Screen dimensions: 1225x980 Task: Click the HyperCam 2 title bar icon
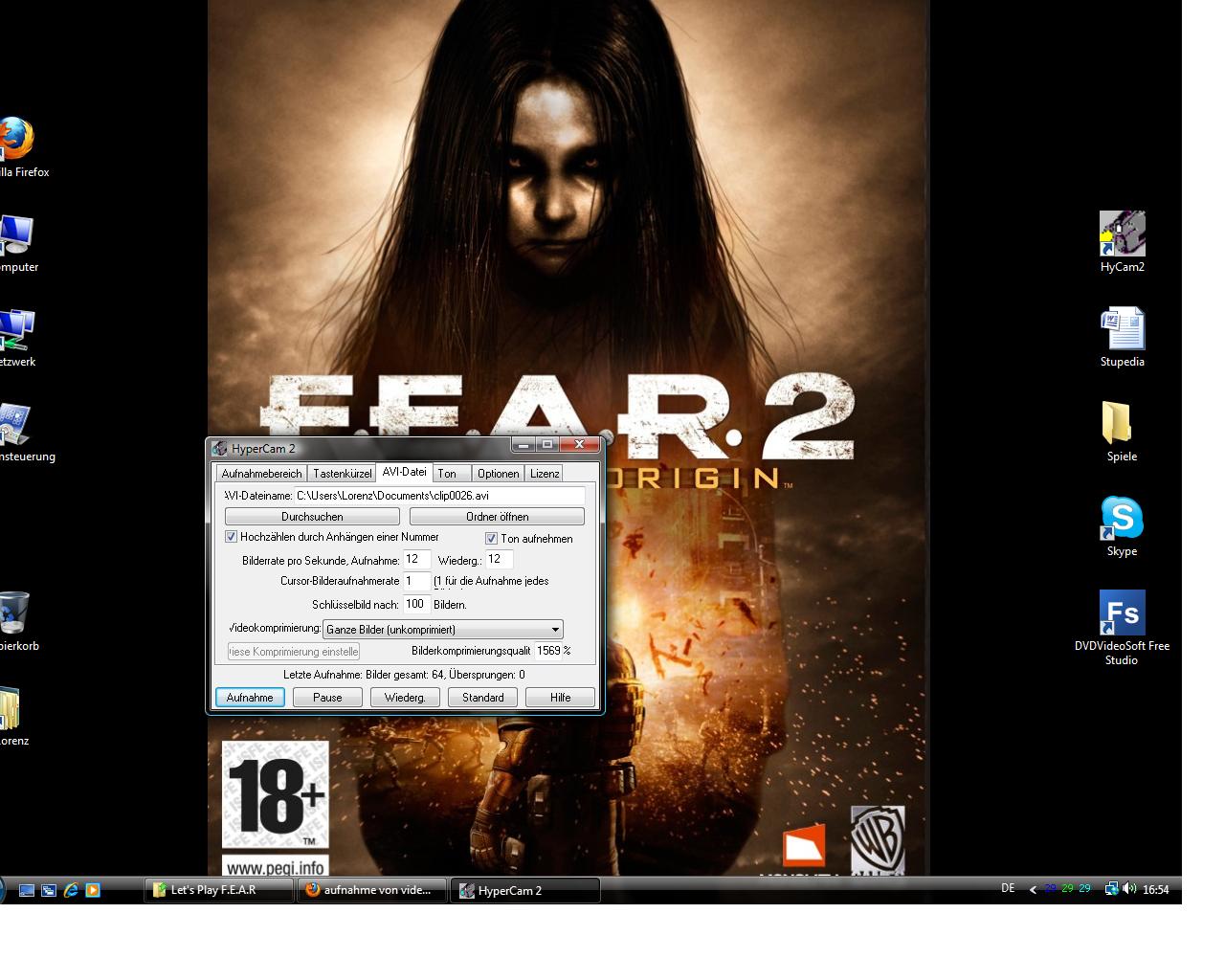220,448
